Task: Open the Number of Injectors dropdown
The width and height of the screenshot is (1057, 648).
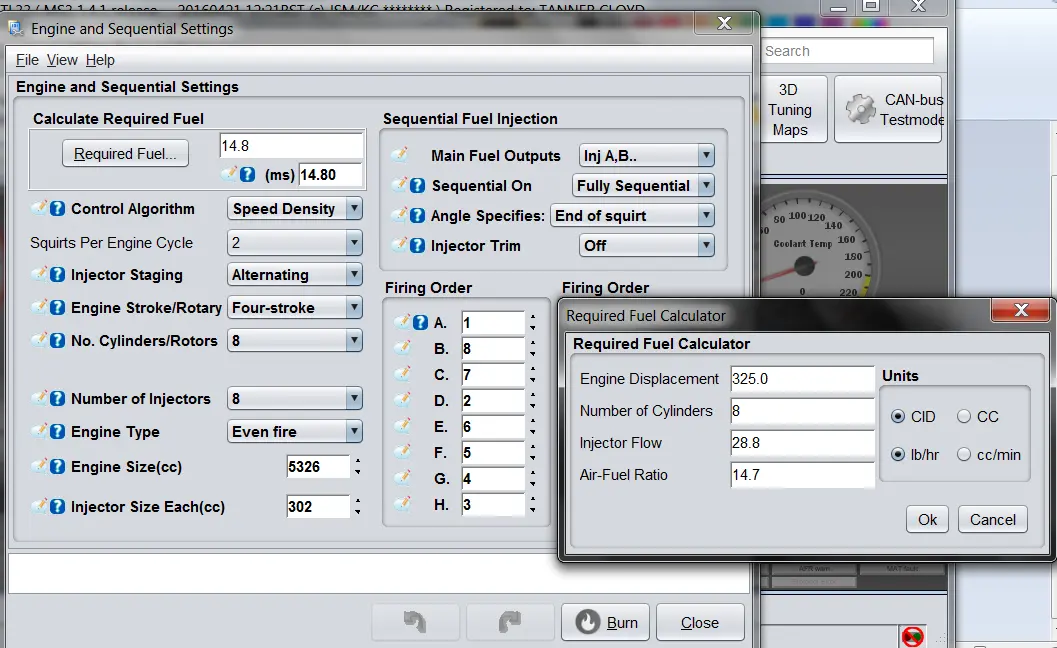Action: pyautogui.click(x=295, y=399)
